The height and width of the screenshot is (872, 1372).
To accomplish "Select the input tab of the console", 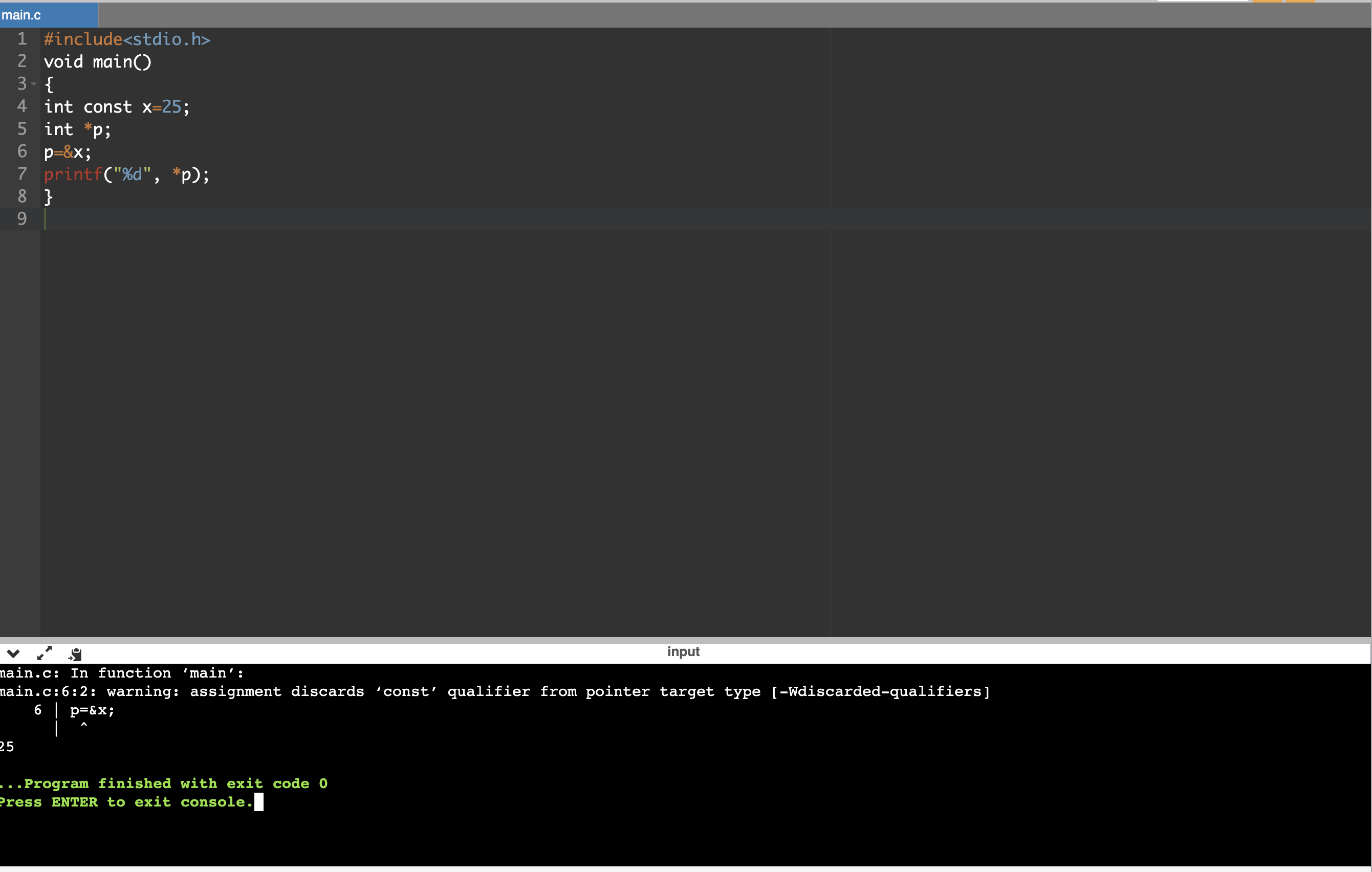I will tap(683, 651).
